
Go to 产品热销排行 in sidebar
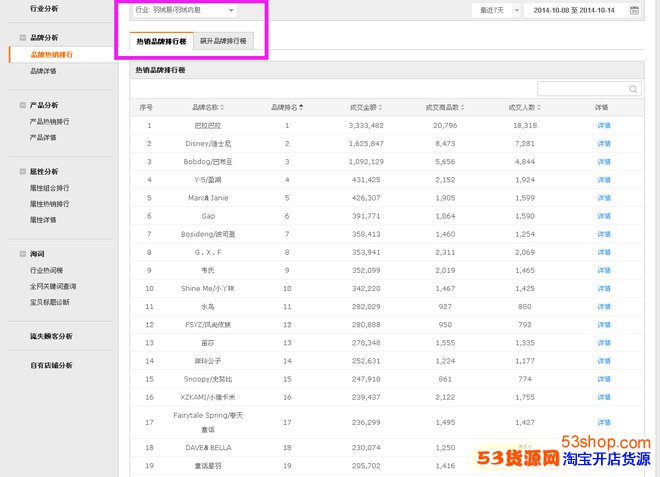pos(50,121)
